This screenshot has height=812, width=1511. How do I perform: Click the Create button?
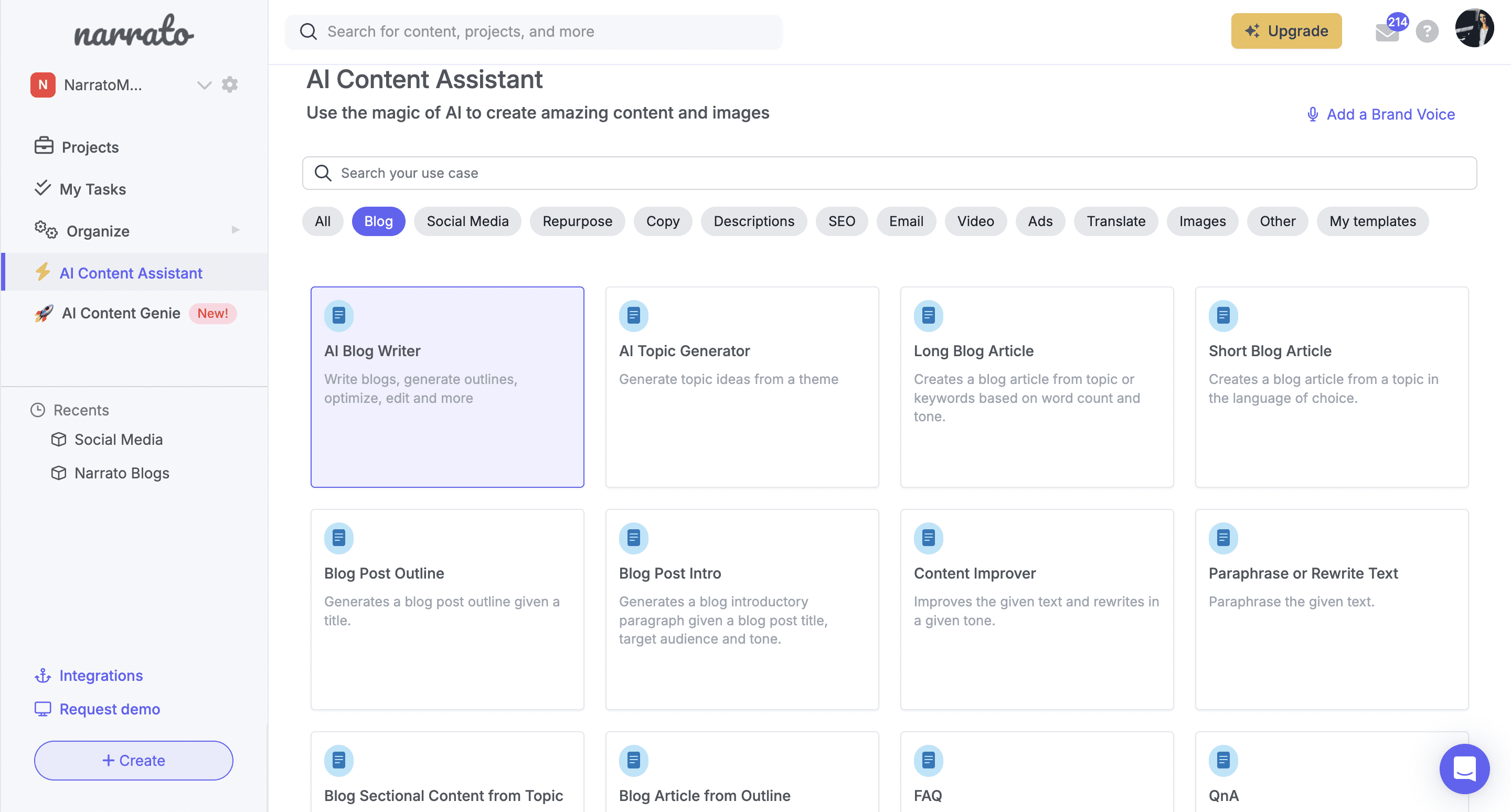(134, 760)
